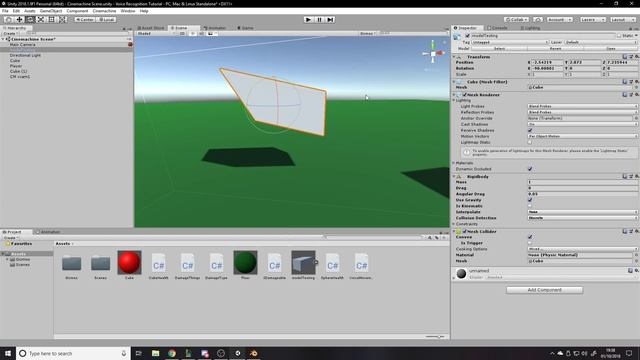Open Mesh Renderer component gear settings

point(636,95)
